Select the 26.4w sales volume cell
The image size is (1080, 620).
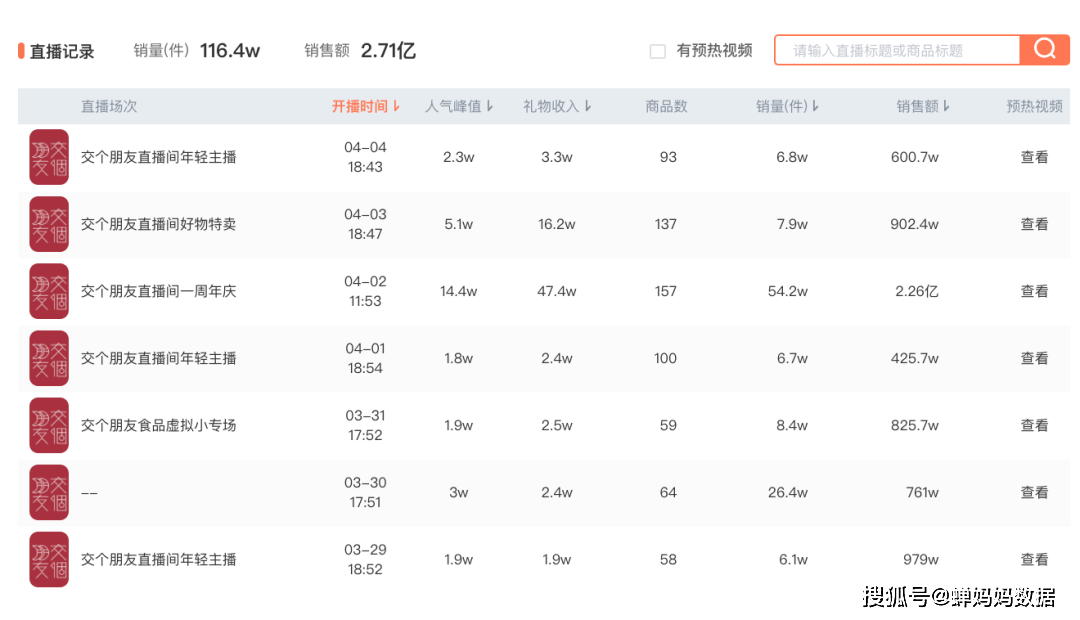click(x=787, y=493)
